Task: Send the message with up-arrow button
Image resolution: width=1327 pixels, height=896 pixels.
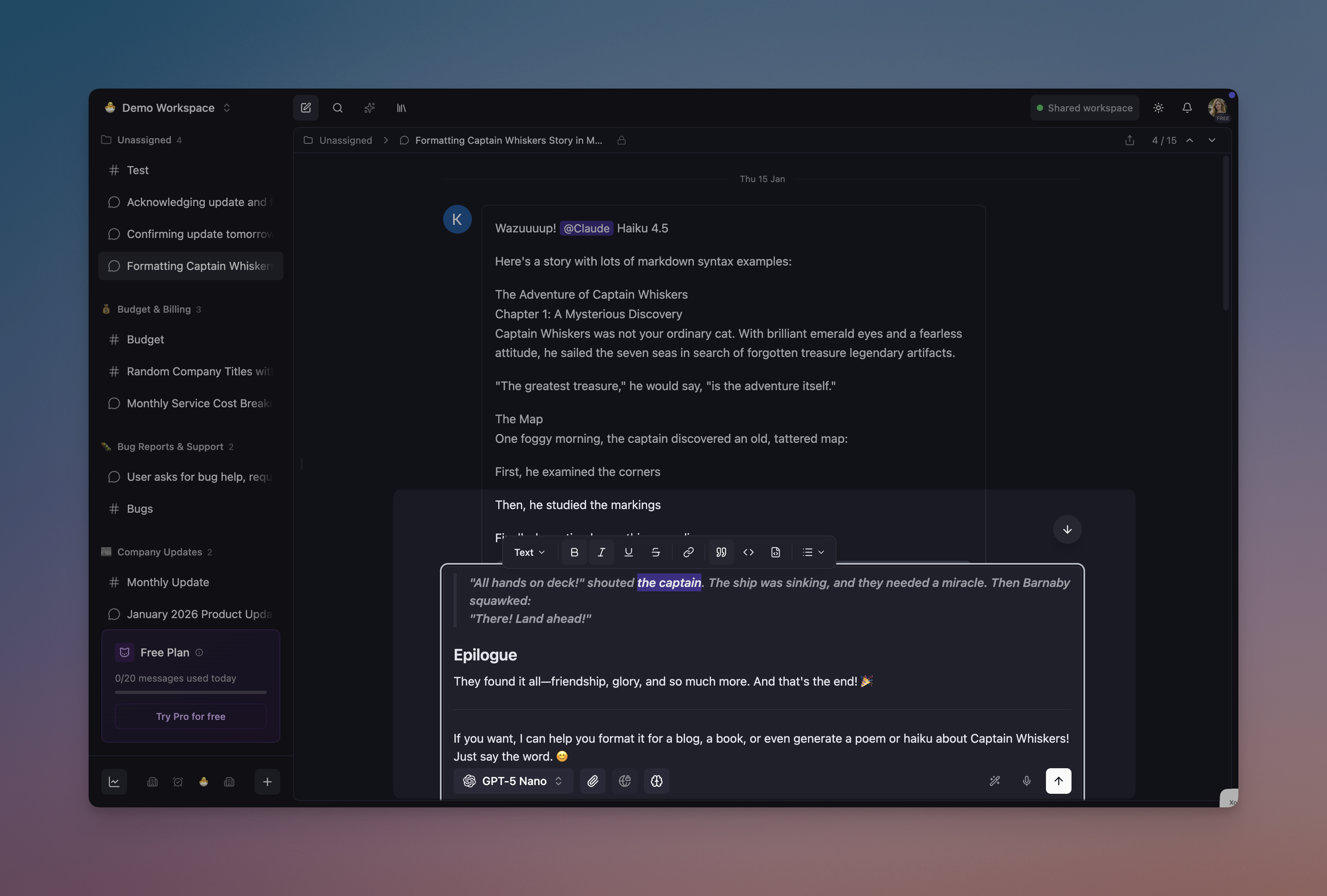Action: (x=1059, y=781)
